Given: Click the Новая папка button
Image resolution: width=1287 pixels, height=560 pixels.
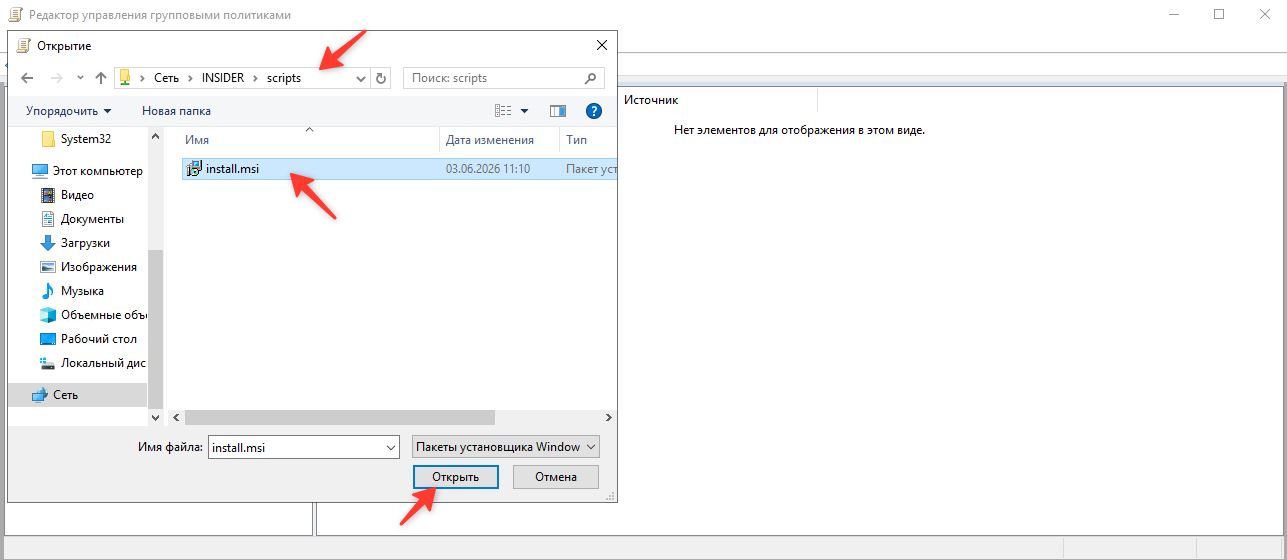Looking at the screenshot, I should coord(176,111).
